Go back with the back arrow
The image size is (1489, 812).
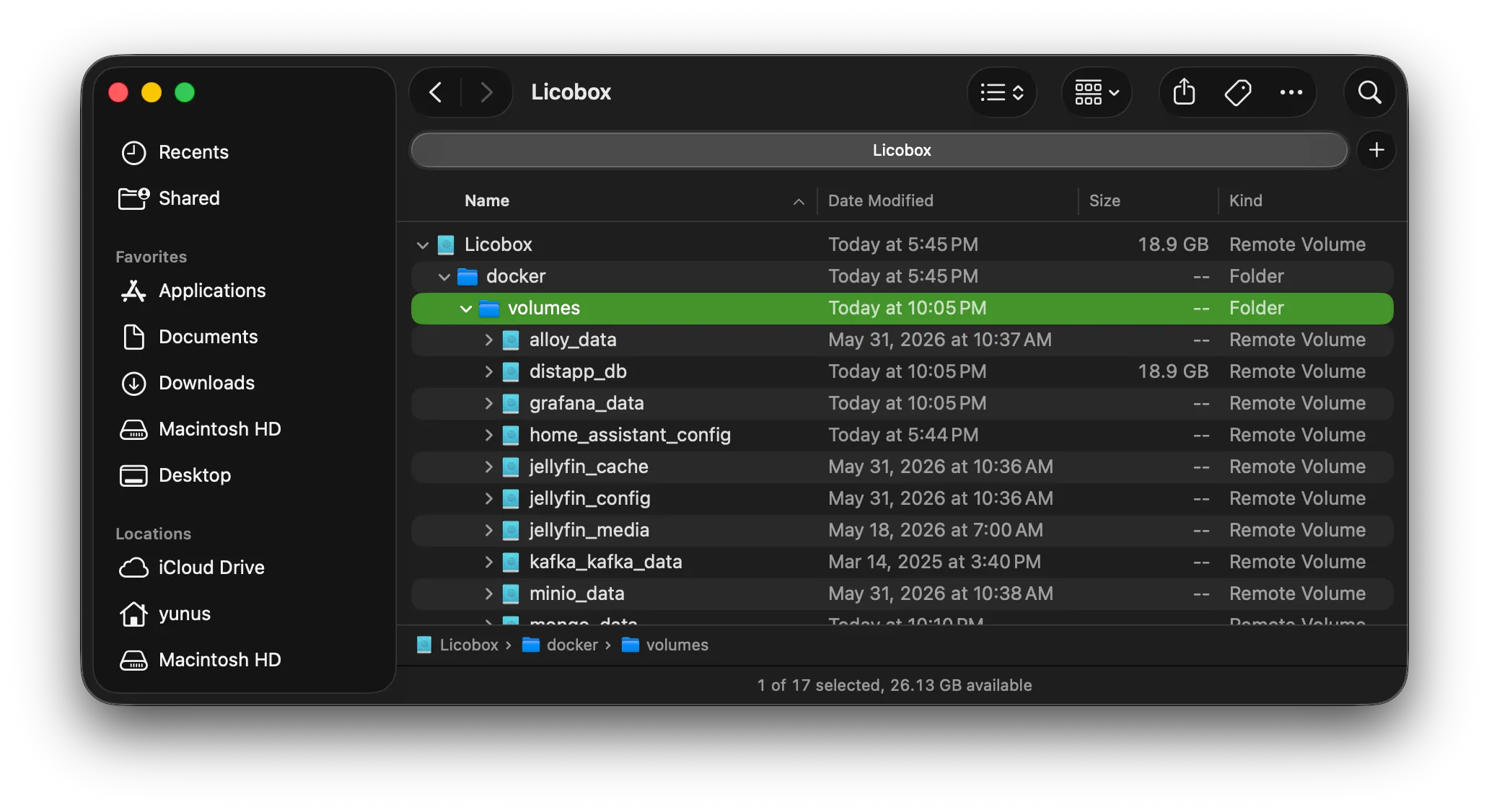click(436, 92)
